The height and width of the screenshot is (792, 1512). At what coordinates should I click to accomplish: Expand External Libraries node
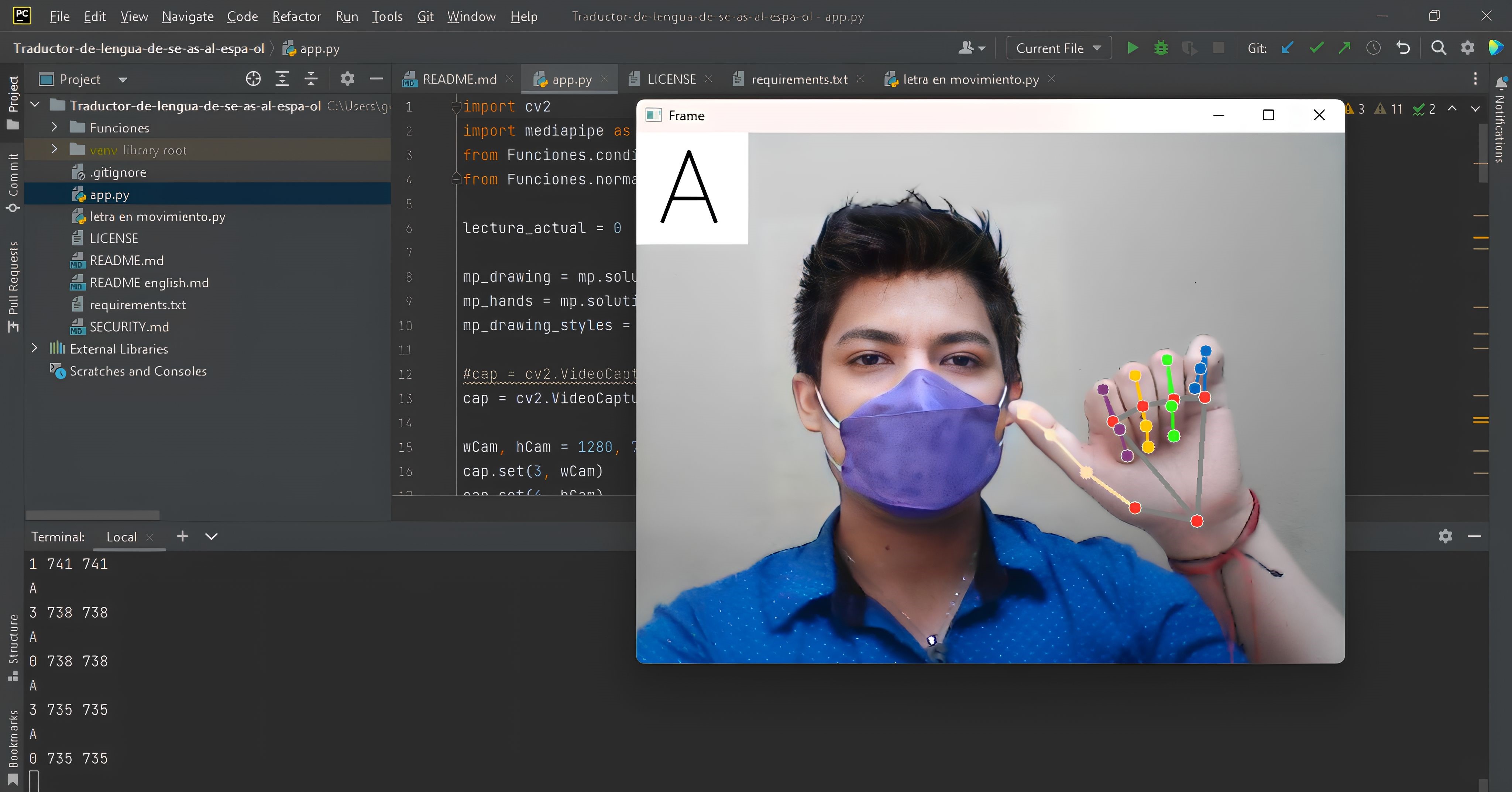34,348
